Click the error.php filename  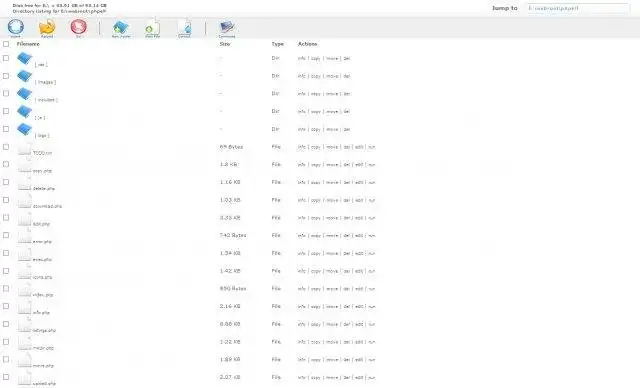pyautogui.click(x=42, y=242)
